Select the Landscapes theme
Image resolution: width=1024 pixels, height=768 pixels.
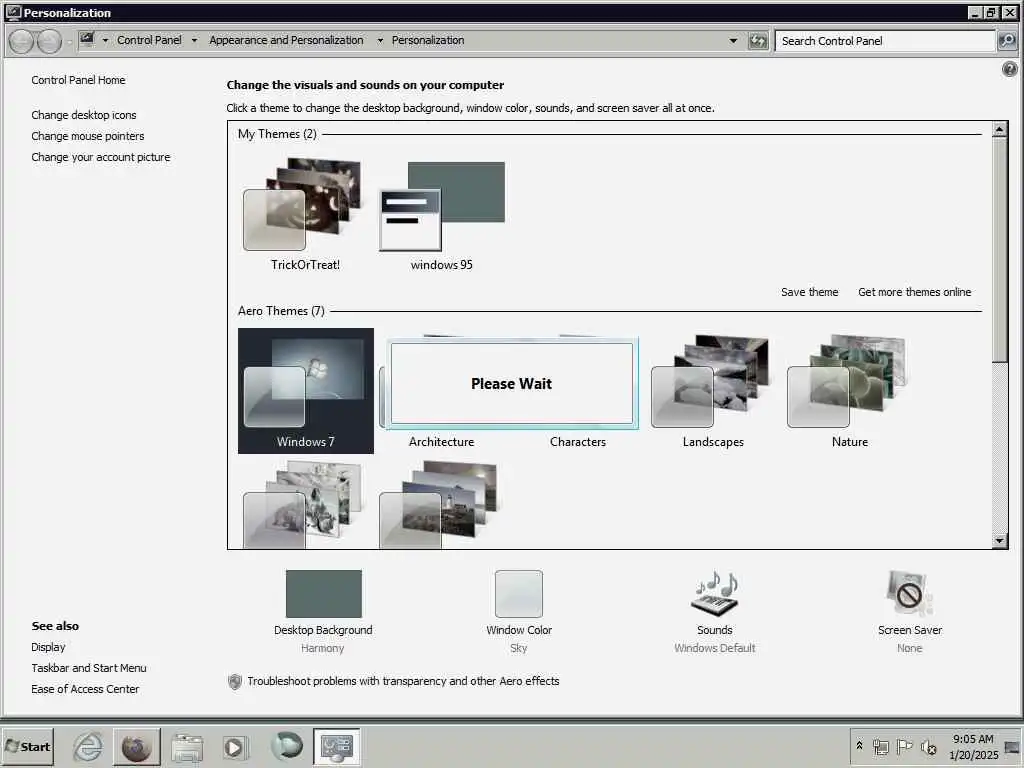click(713, 391)
